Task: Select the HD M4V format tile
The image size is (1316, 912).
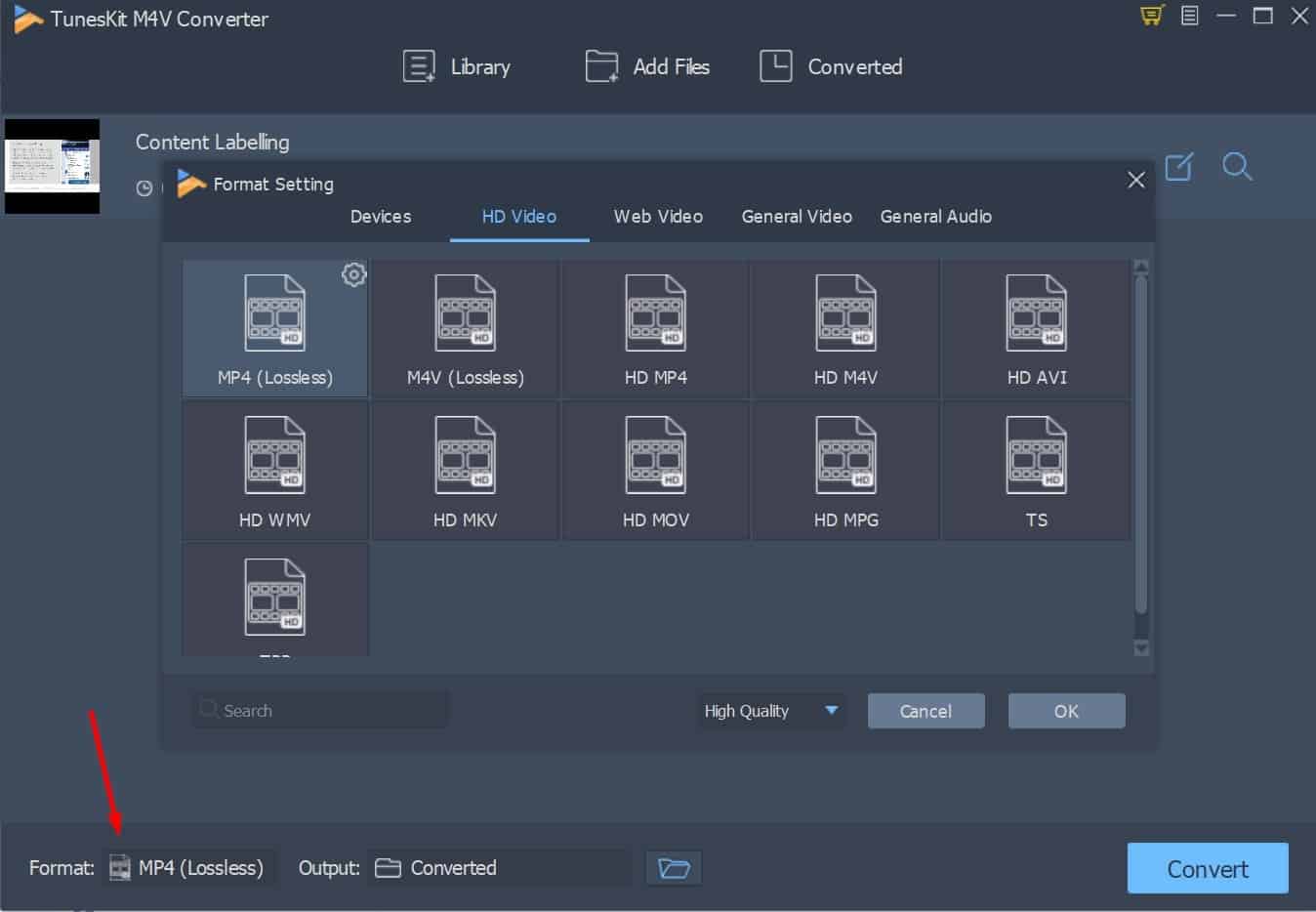Action: point(845,328)
